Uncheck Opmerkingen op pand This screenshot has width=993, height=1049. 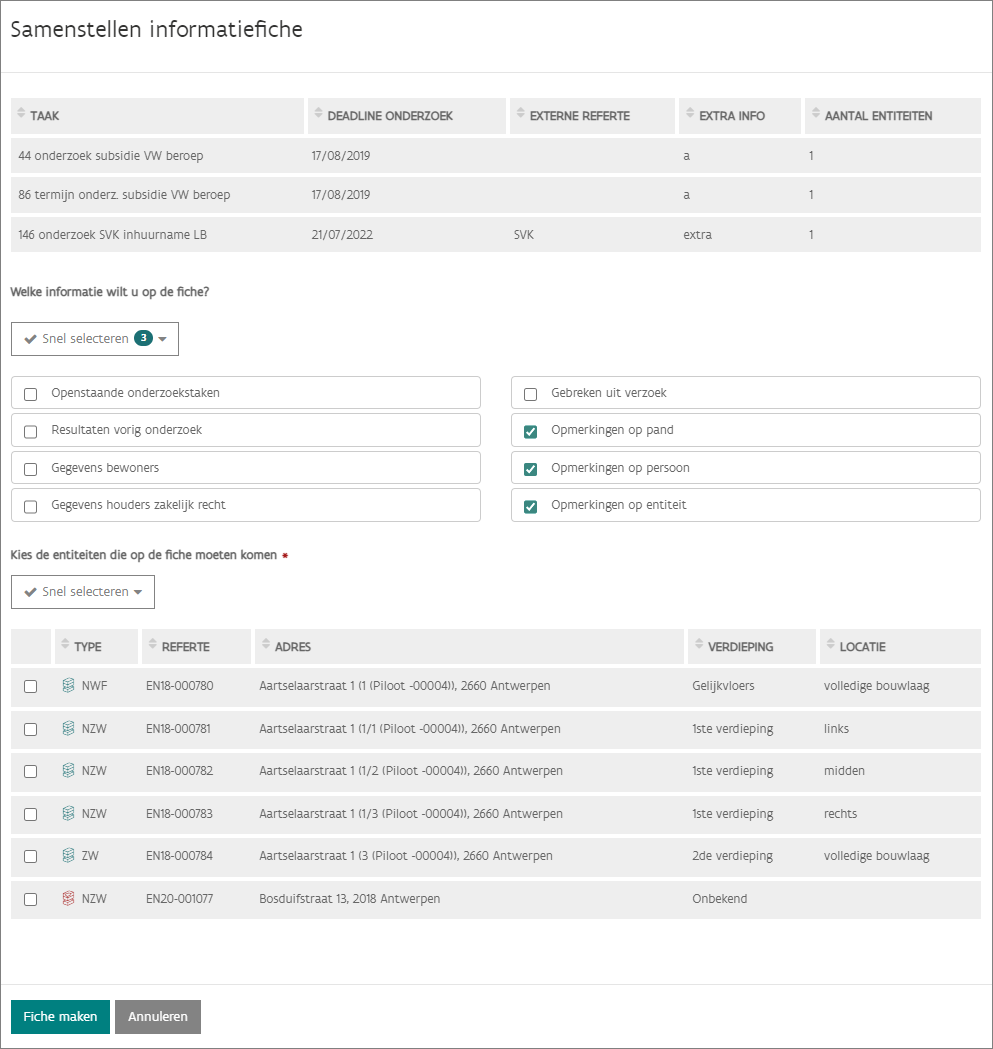531,431
